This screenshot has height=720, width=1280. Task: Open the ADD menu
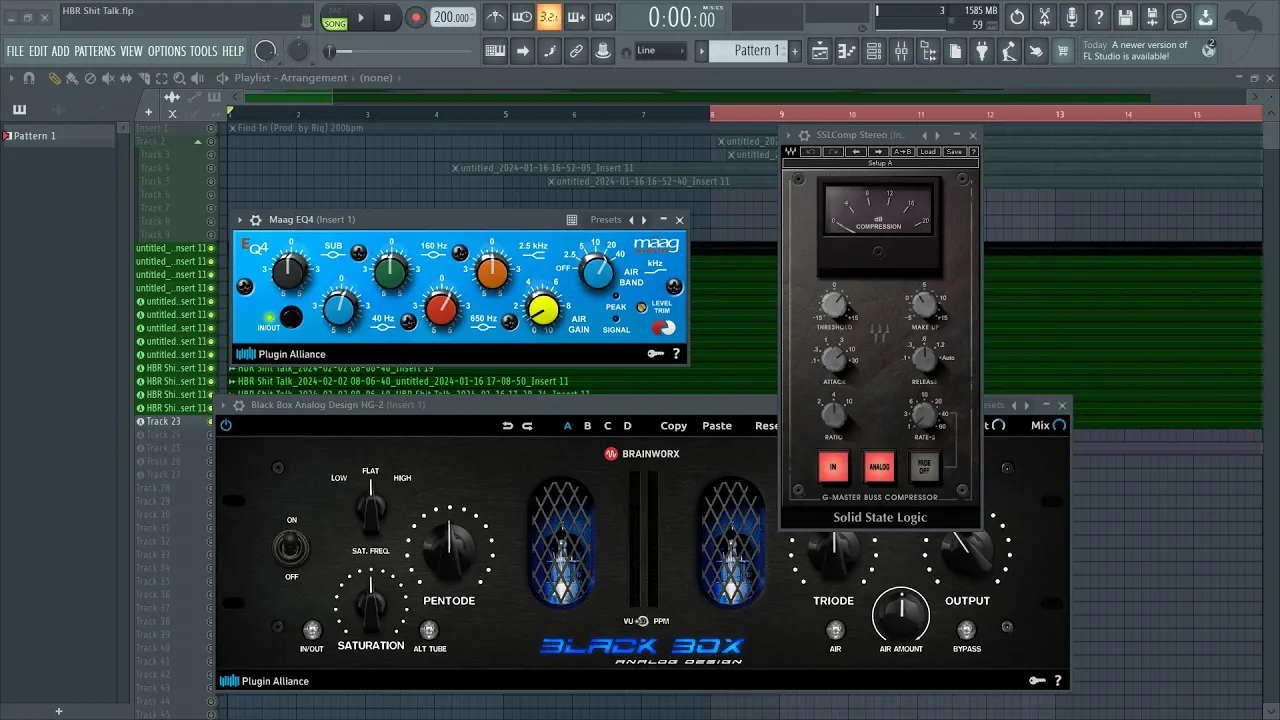click(61, 51)
